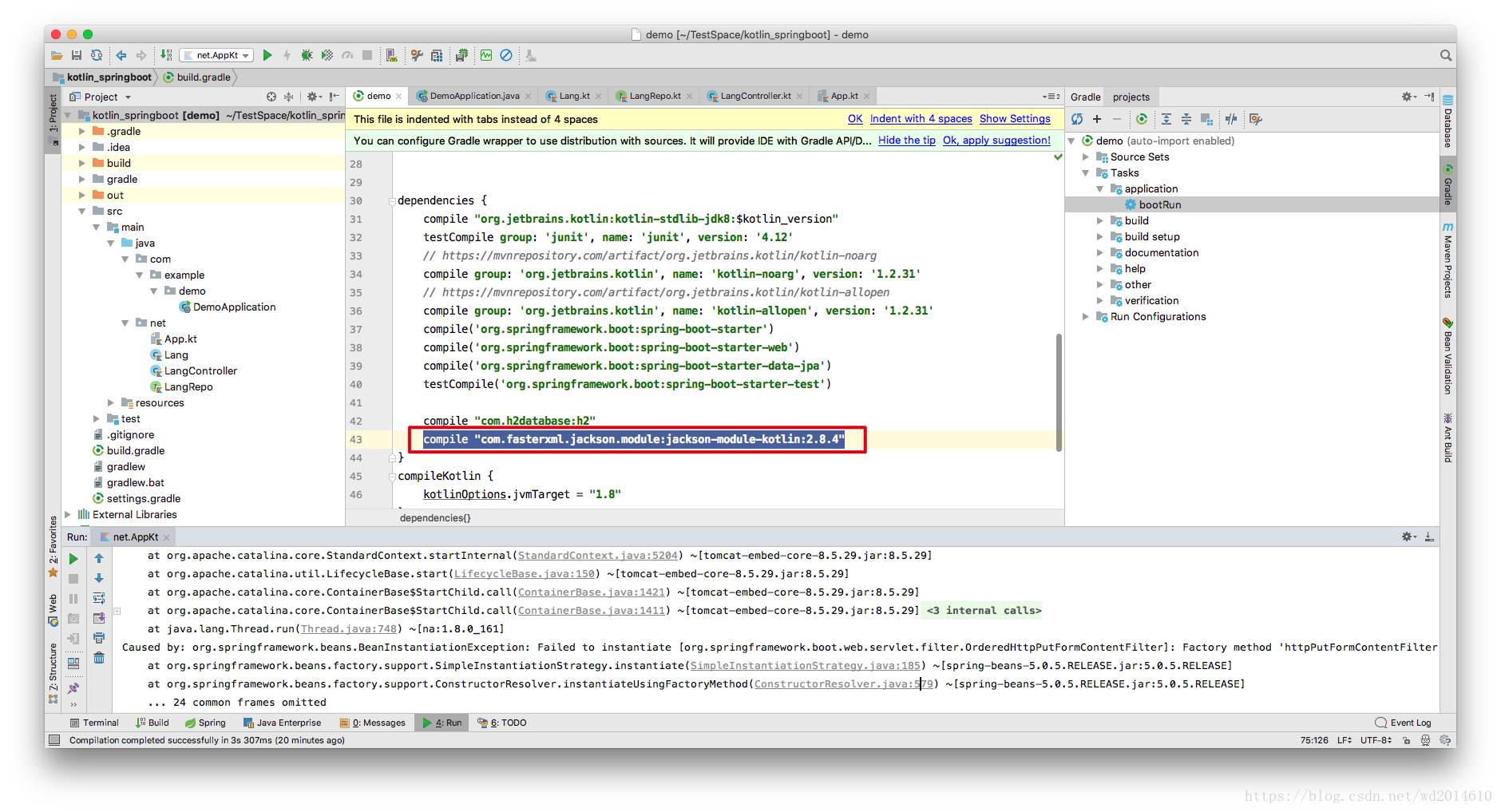Save all files with the floppy icon
The height and width of the screenshot is (812, 1501).
[77, 55]
